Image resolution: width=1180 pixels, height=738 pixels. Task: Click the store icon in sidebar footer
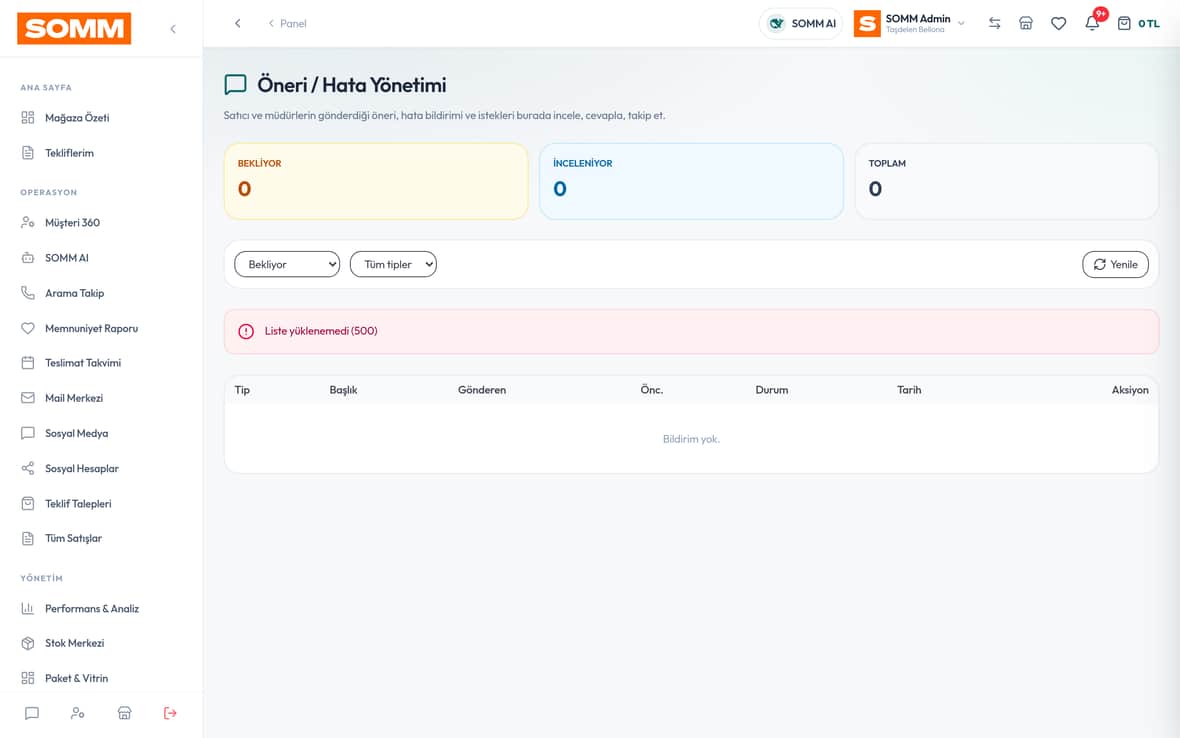124,713
